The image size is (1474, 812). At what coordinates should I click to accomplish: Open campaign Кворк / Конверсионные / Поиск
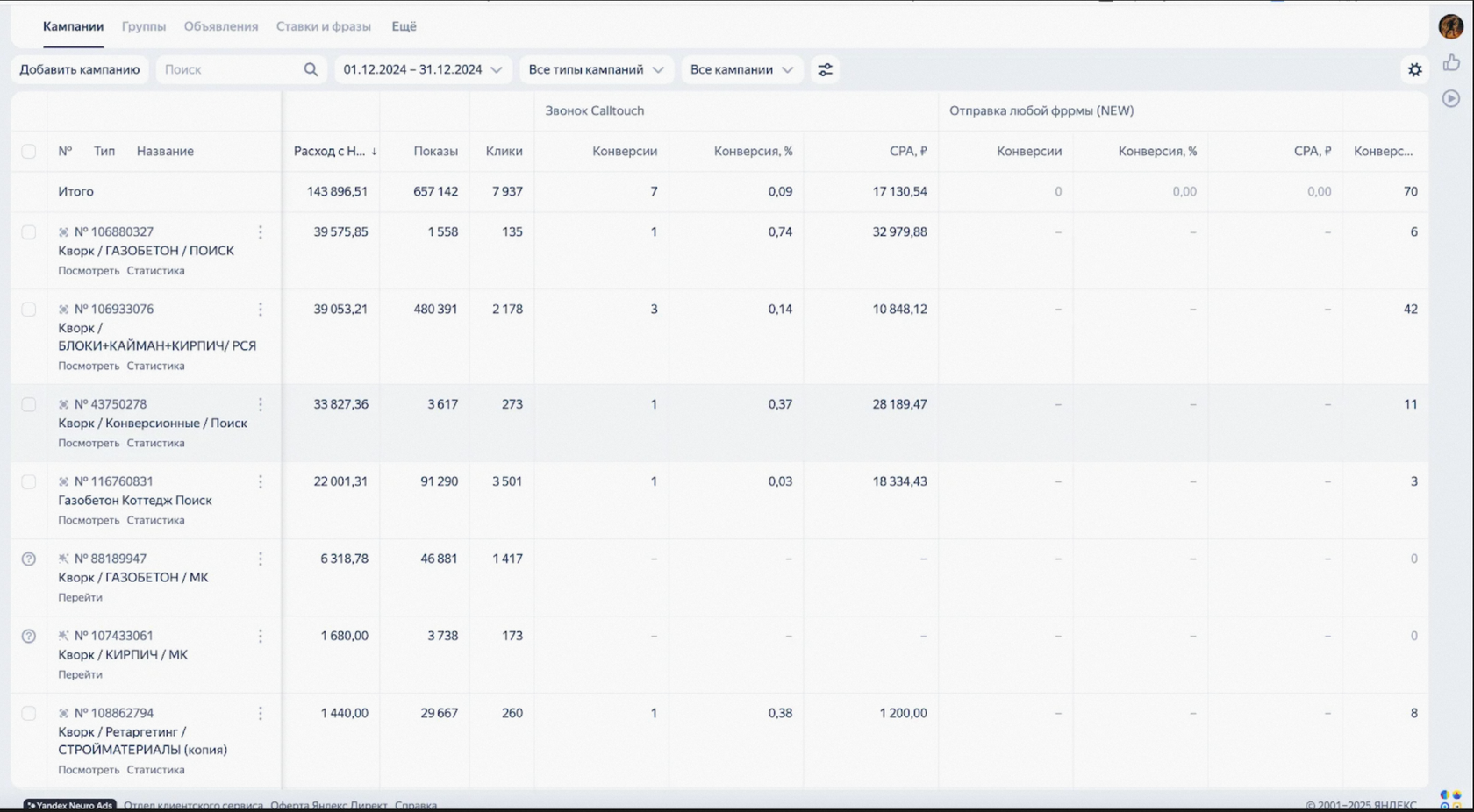click(153, 424)
